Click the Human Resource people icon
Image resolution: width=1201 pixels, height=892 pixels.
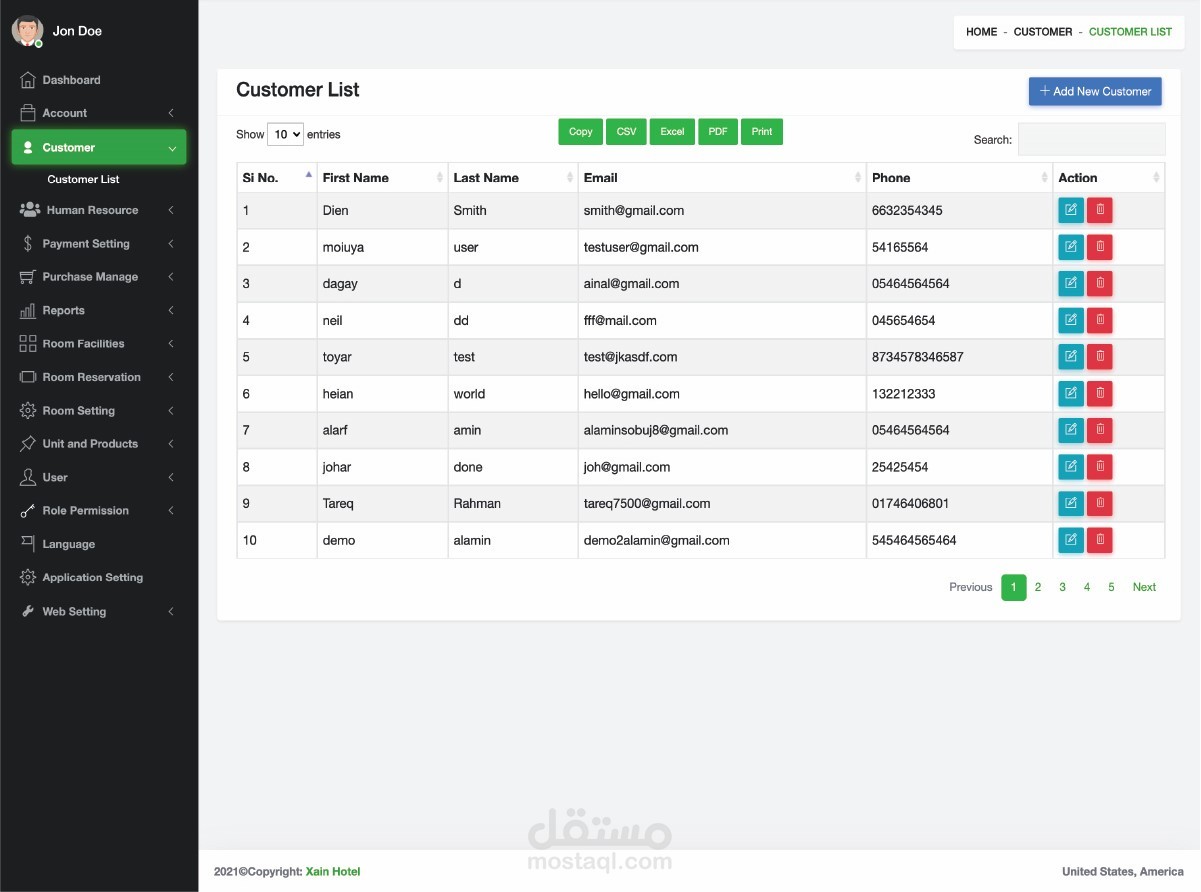click(29, 210)
